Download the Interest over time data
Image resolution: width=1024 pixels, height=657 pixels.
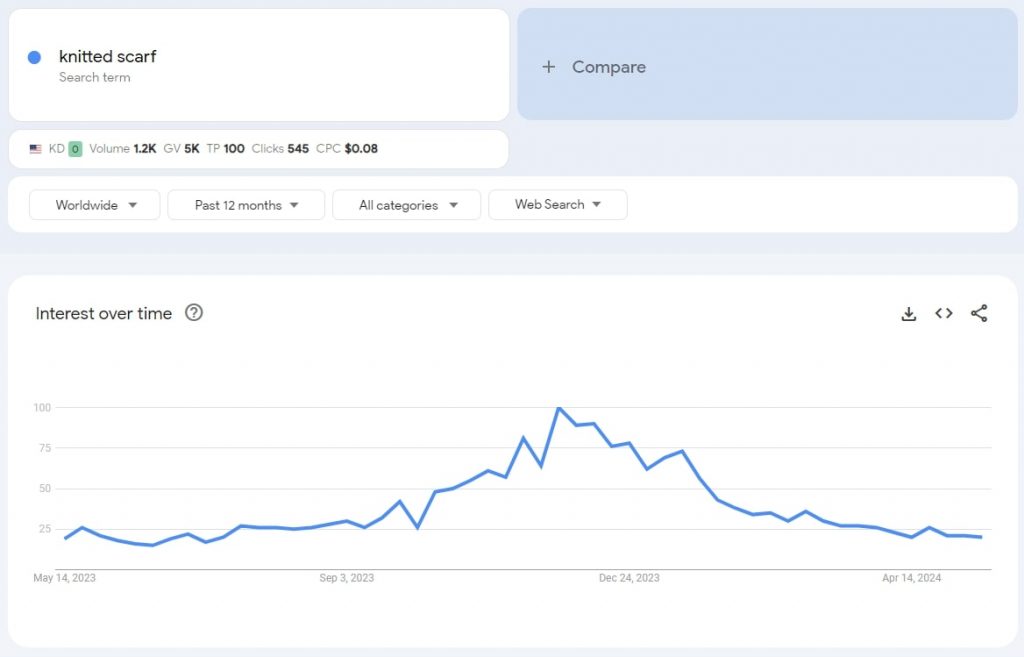[908, 313]
